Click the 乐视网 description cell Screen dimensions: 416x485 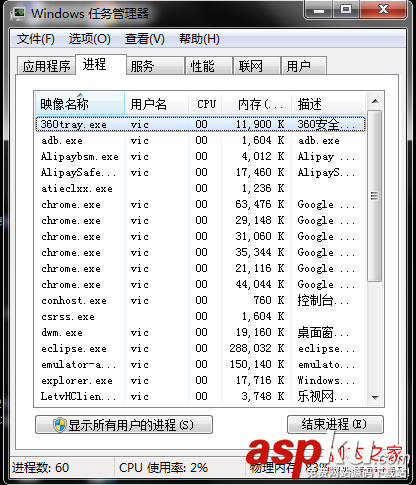coord(323,396)
